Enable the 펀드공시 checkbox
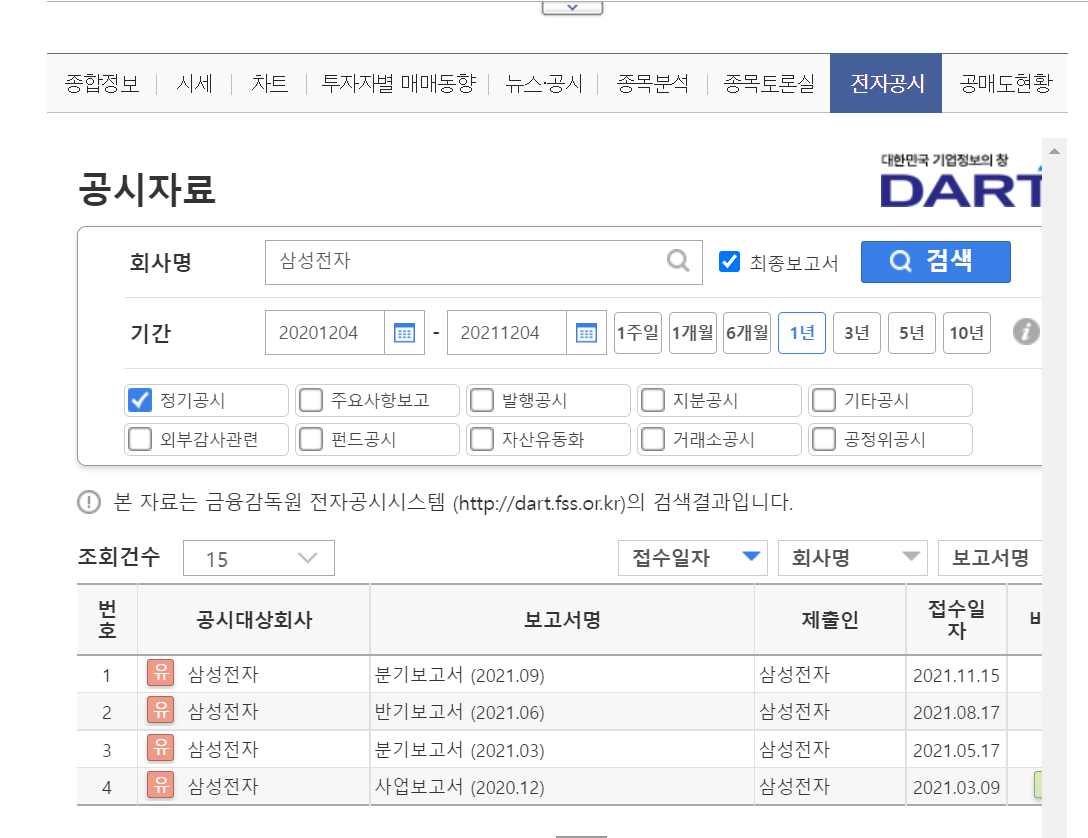This screenshot has width=1088, height=838. point(311,438)
